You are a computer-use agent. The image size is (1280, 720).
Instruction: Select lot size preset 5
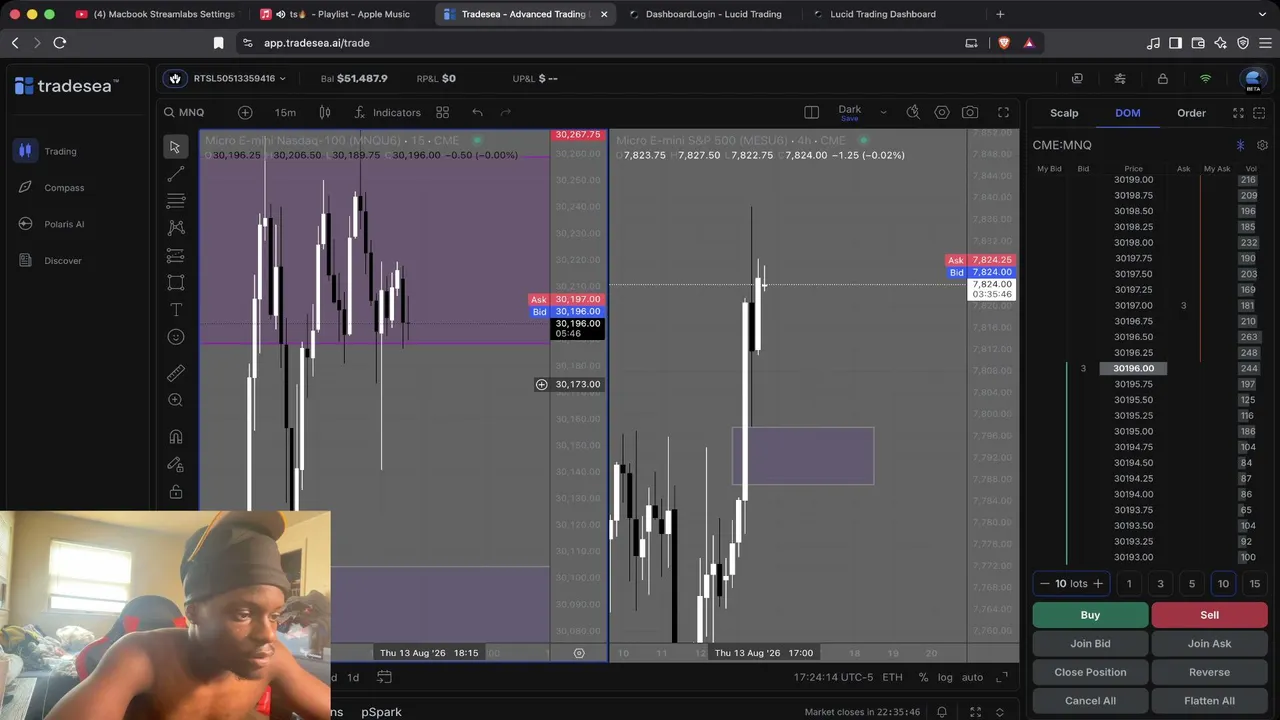pos(1192,584)
